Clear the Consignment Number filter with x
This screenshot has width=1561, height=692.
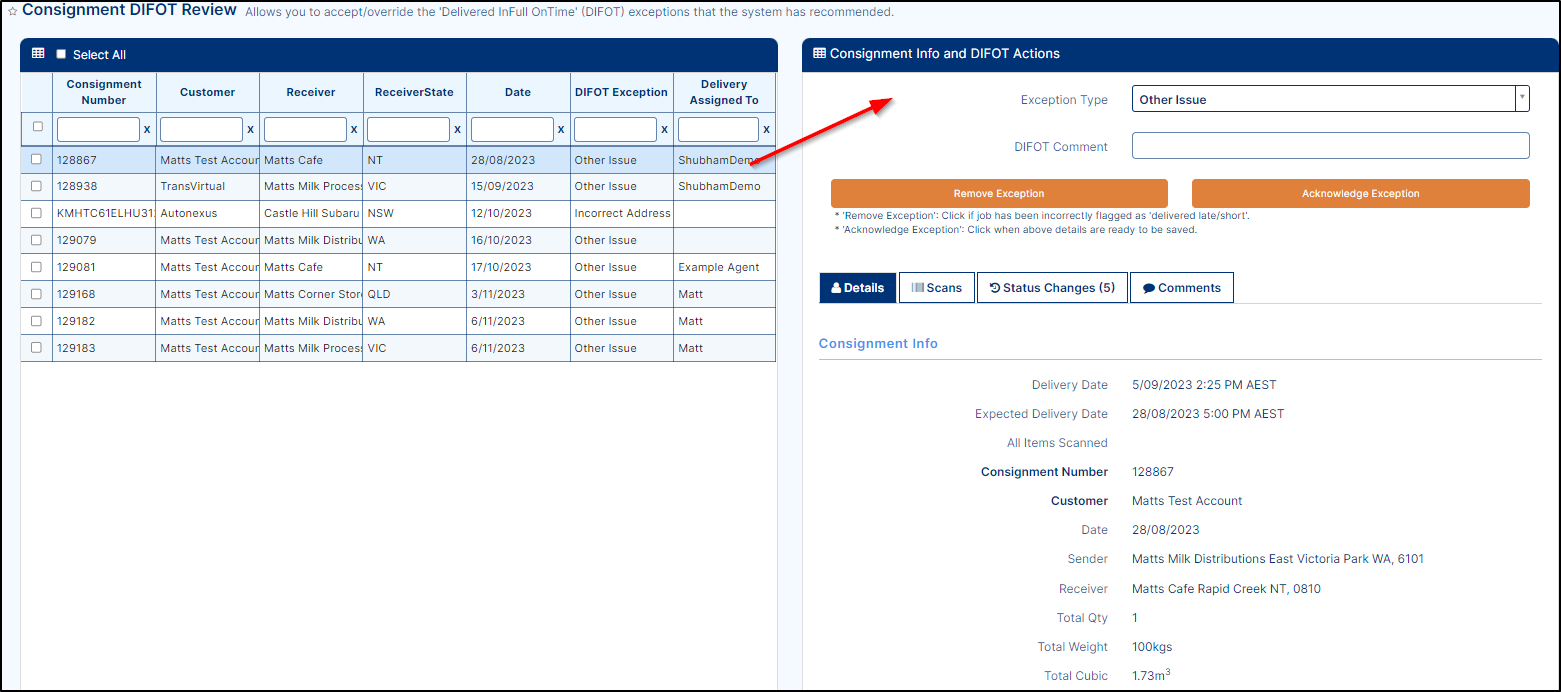(x=147, y=130)
